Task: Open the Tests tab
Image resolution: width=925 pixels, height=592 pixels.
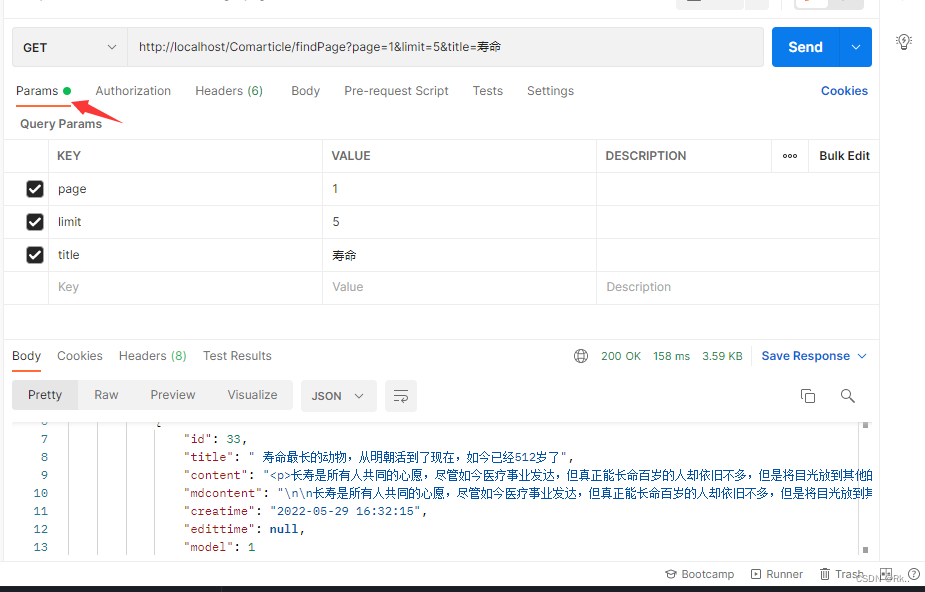Action: [488, 91]
